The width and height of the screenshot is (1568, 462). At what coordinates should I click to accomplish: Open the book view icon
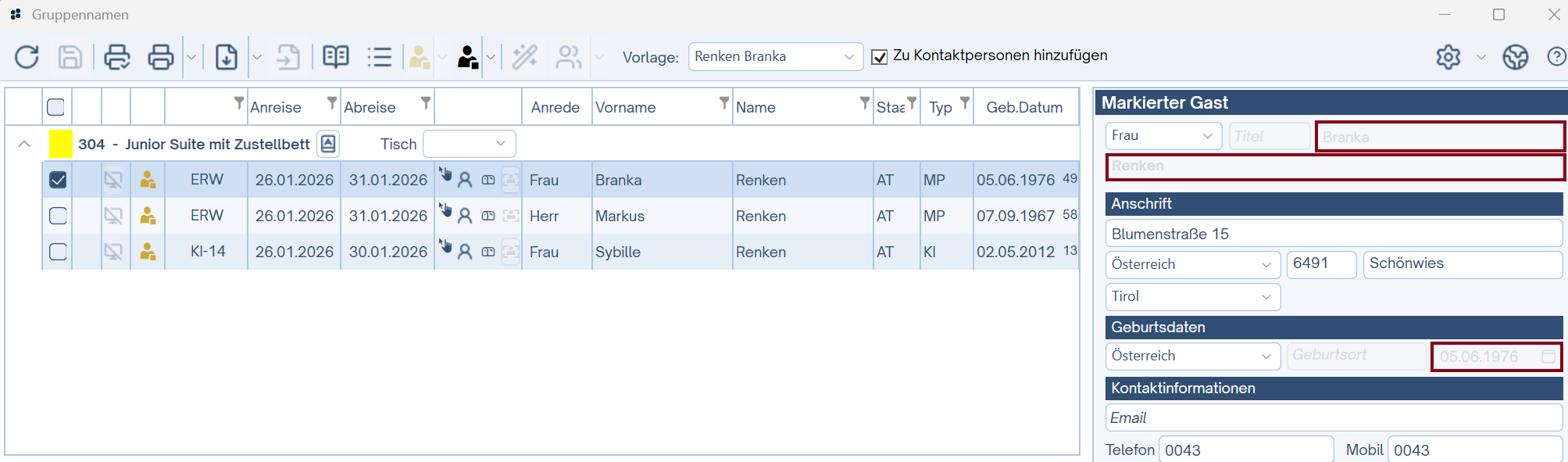(336, 57)
